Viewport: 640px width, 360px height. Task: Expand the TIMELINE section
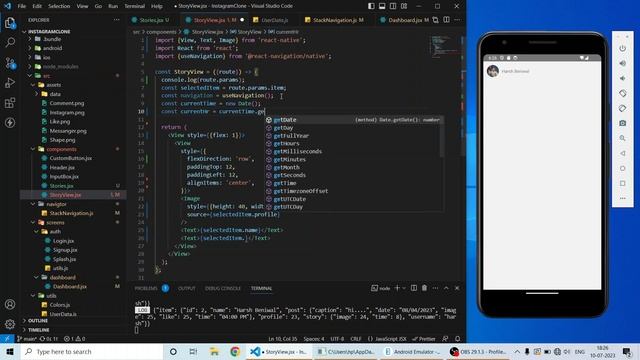pyautogui.click(x=38, y=330)
